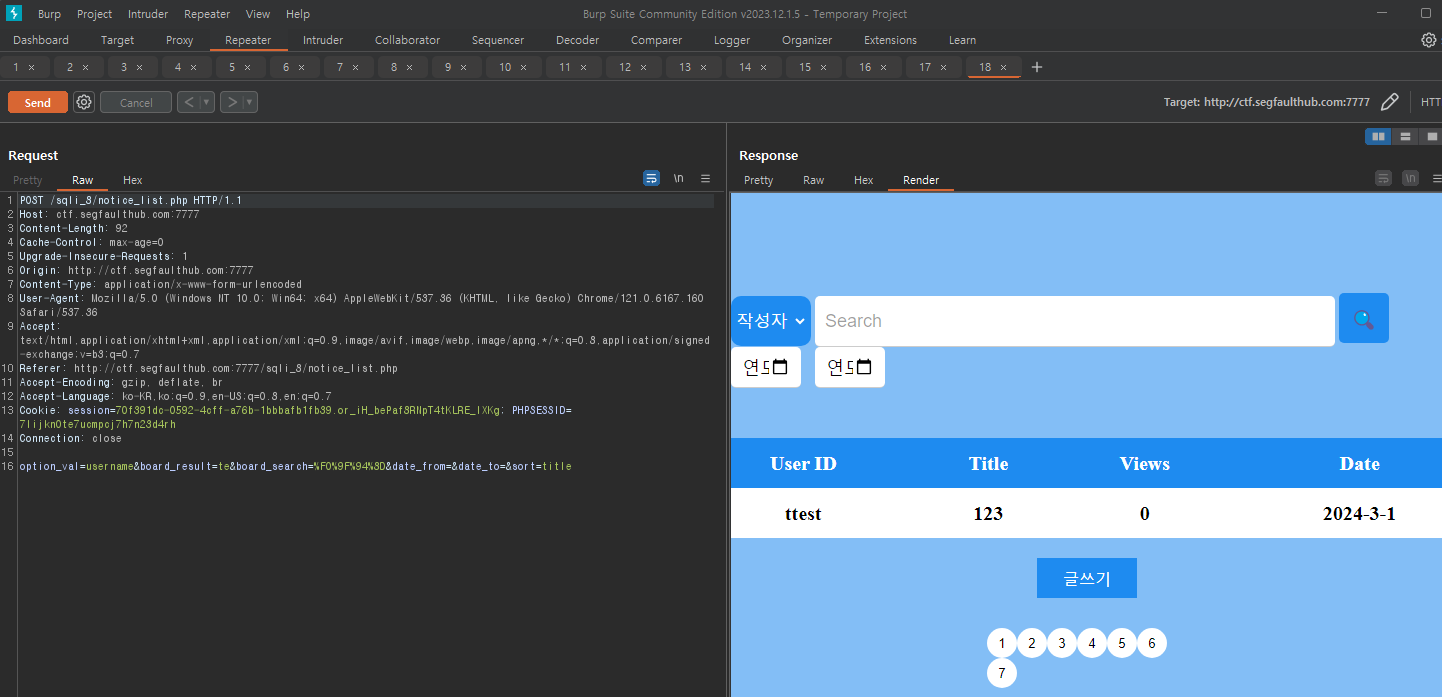Go to page 3 in pagination
The width and height of the screenshot is (1442, 697).
(x=1062, y=643)
